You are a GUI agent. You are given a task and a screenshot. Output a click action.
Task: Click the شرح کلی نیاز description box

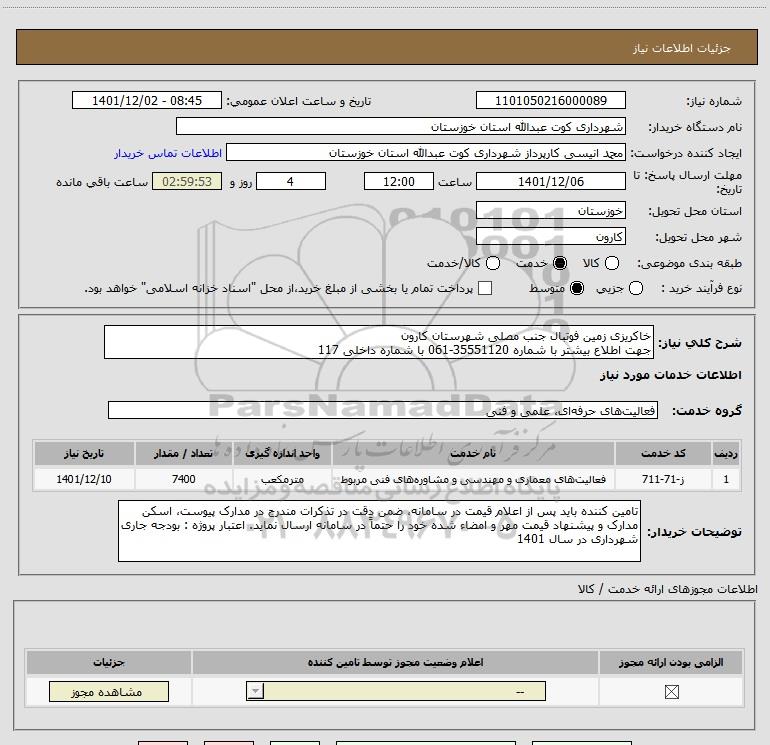pyautogui.click(x=379, y=342)
